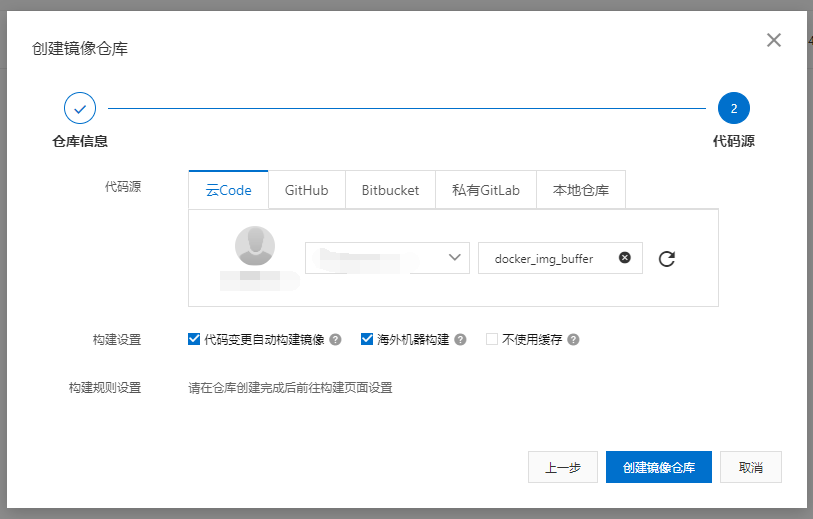Open the namespace dropdown list

point(387,258)
